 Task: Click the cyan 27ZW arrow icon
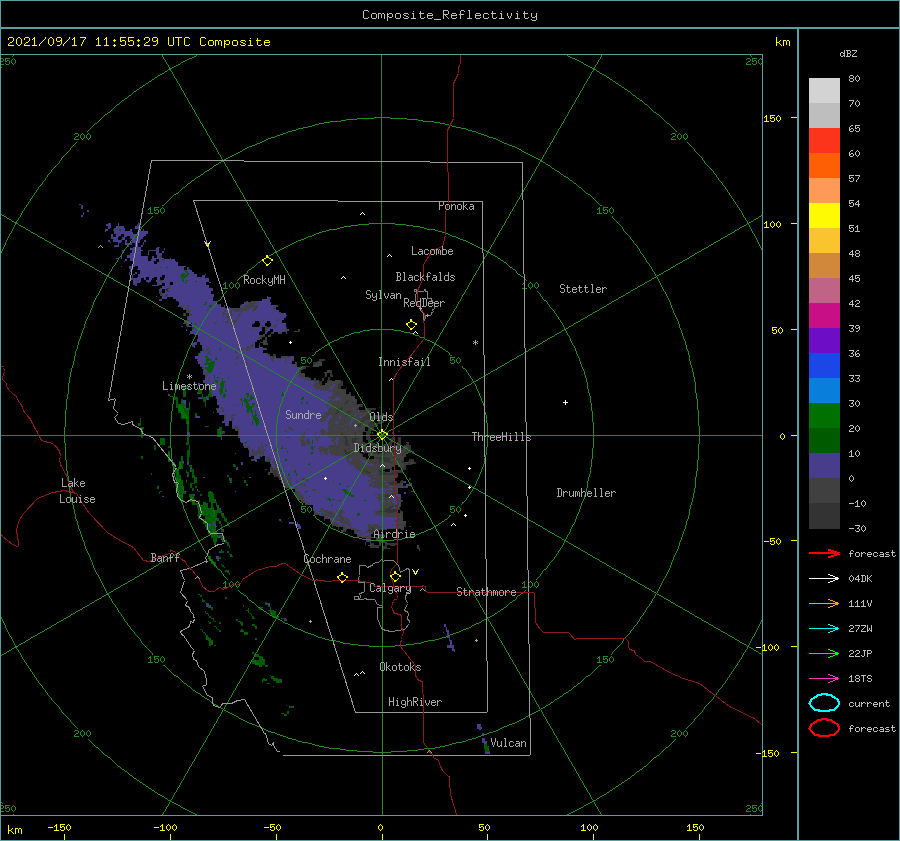tap(824, 629)
